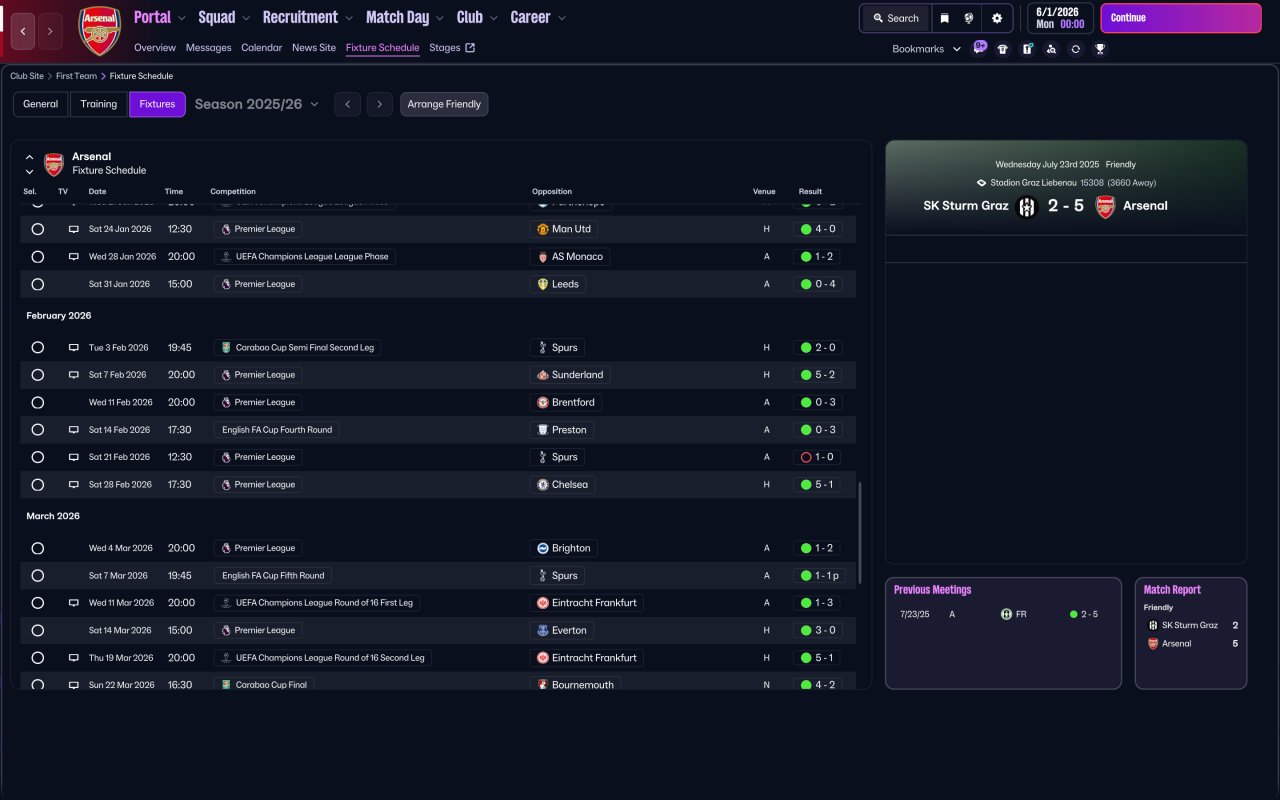Click the Brentford club badge

coord(543,402)
